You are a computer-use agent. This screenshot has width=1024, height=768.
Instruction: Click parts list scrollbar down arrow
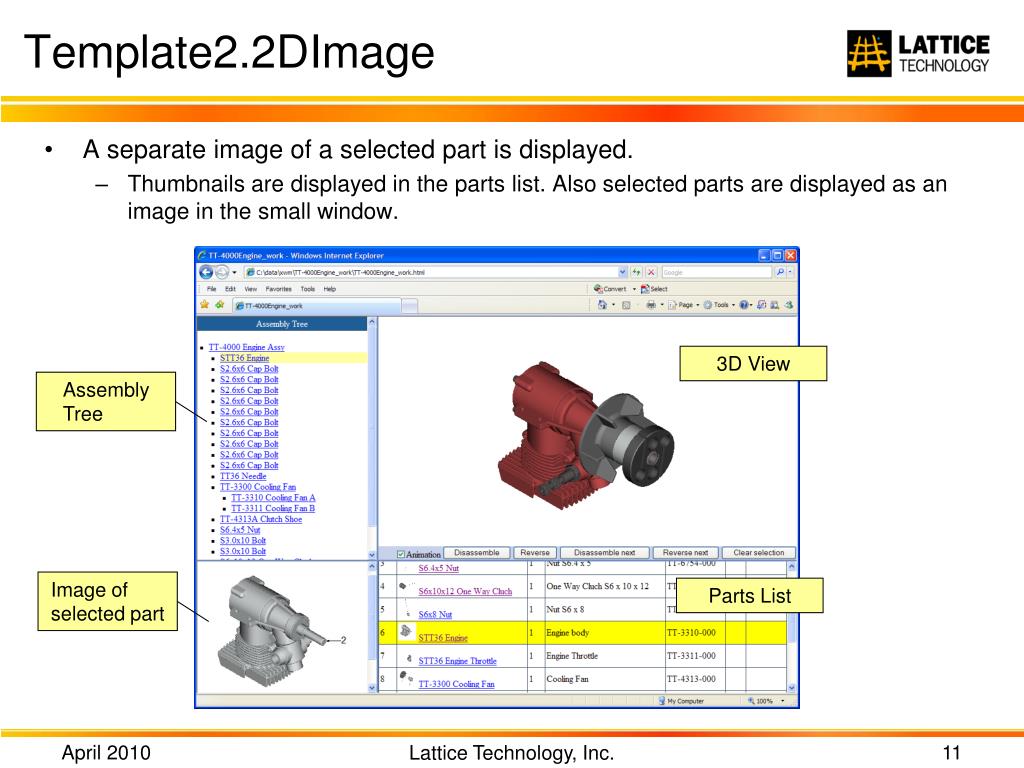coord(792,688)
